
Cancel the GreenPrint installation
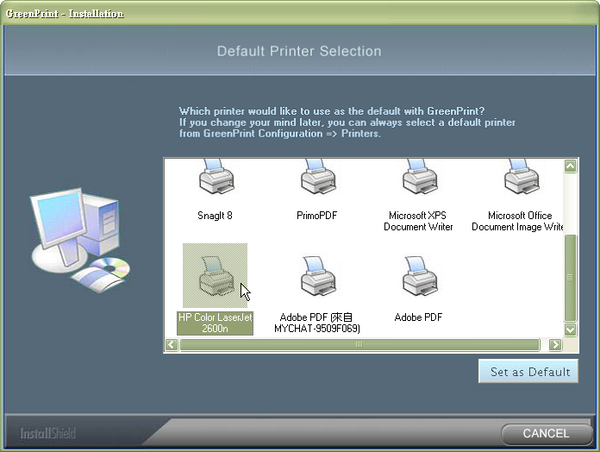pos(546,434)
